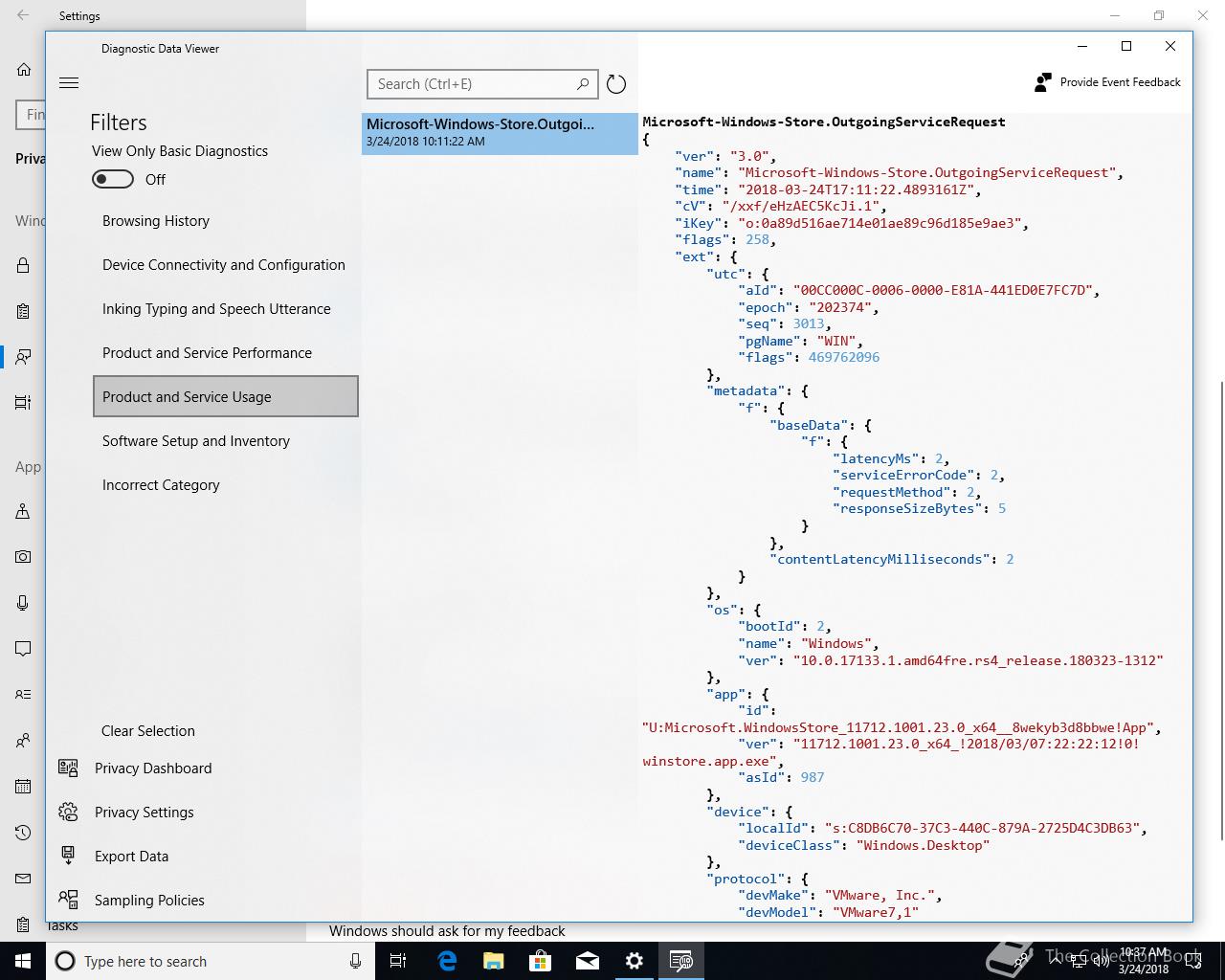
Task: Select the Incorrect Category filter
Action: click(x=226, y=485)
